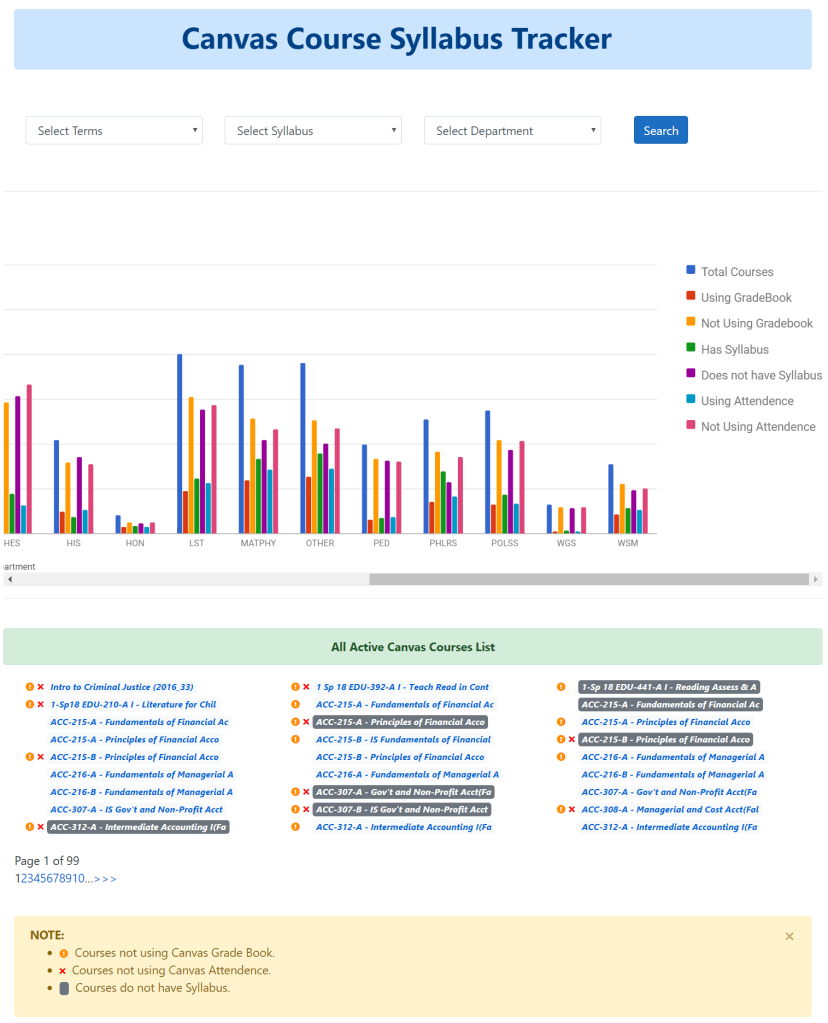This screenshot has height=1023, width=828.
Task: Click red X icon beside ACC-308-A Managerial course
Action: [572, 810]
